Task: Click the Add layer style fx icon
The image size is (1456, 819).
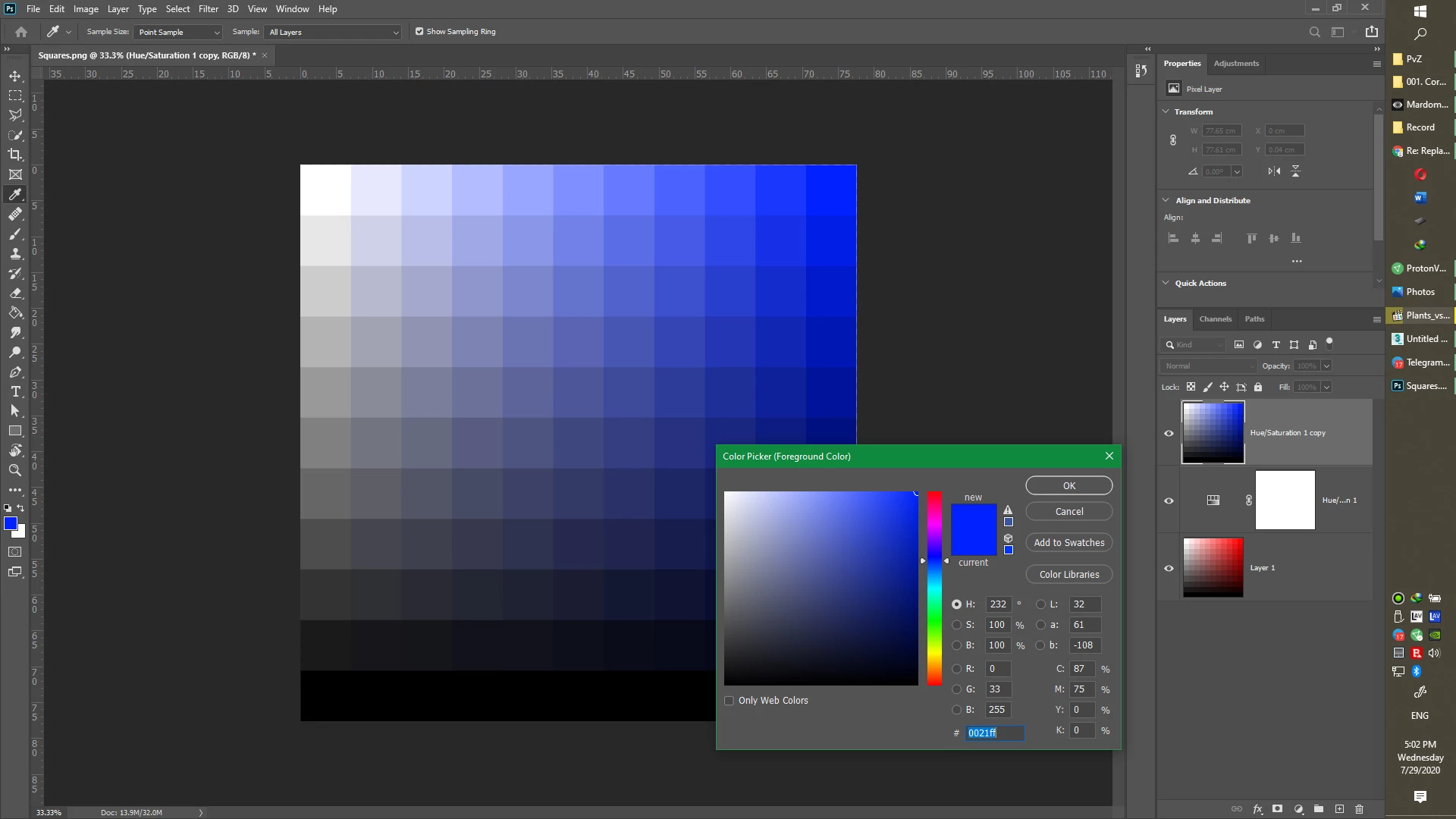Action: pos(1257,809)
